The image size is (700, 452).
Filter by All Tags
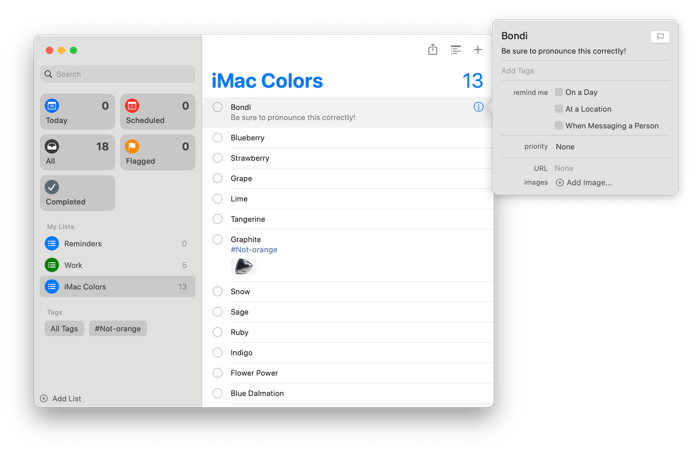[64, 329]
